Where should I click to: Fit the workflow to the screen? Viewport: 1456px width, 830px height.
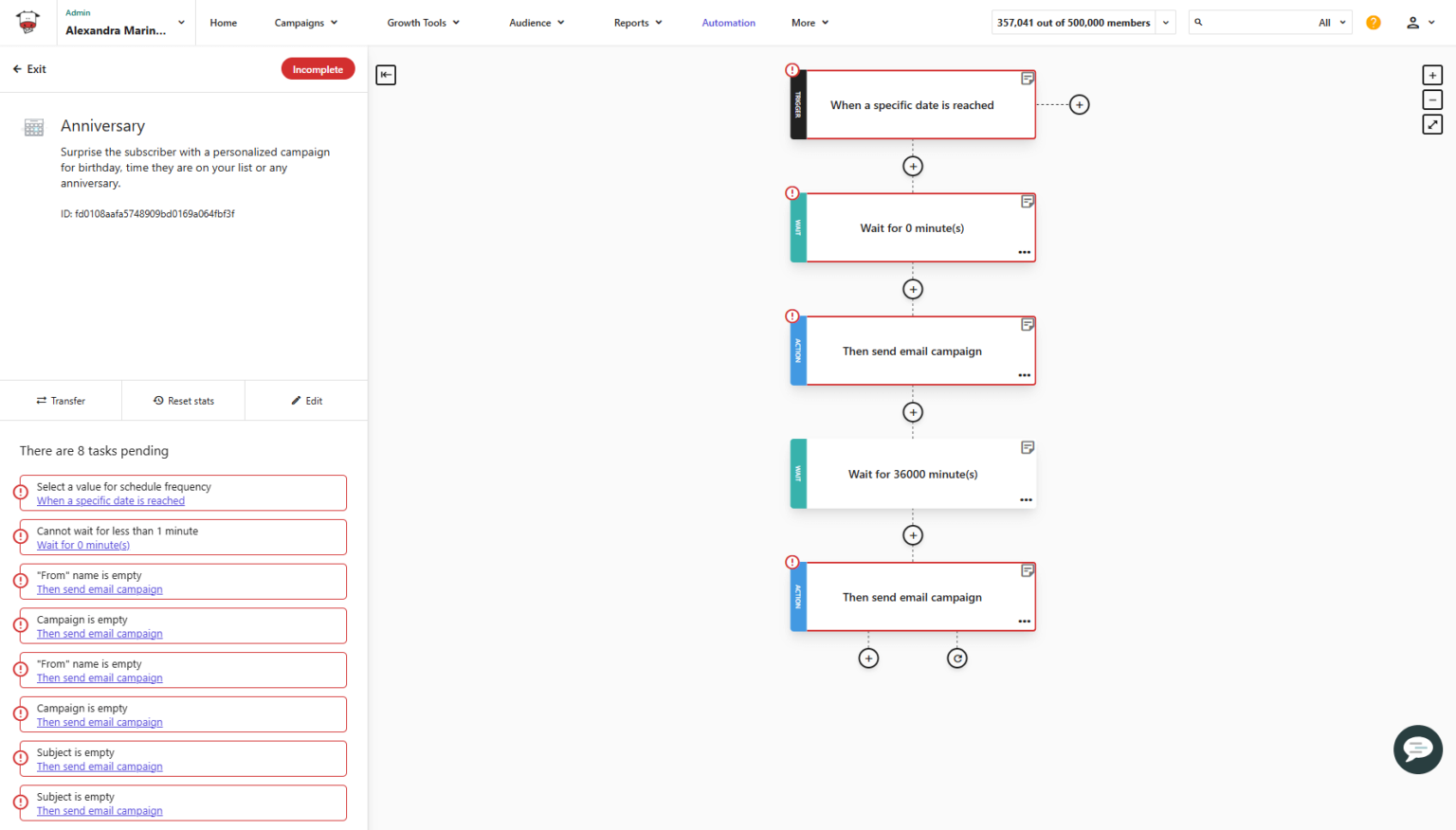coord(1432,124)
